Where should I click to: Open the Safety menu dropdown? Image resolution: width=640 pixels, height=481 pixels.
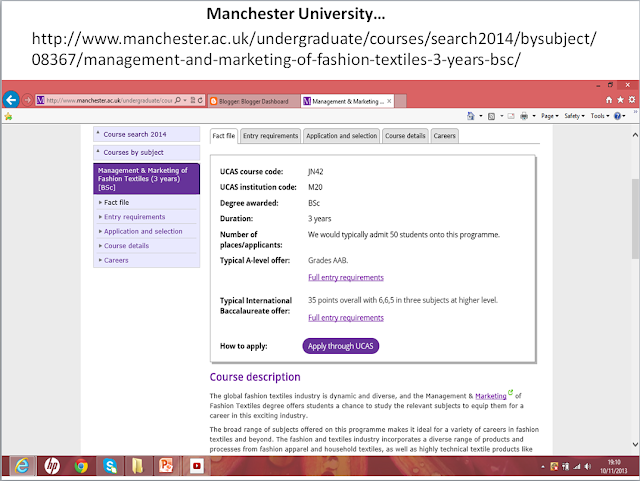574,116
